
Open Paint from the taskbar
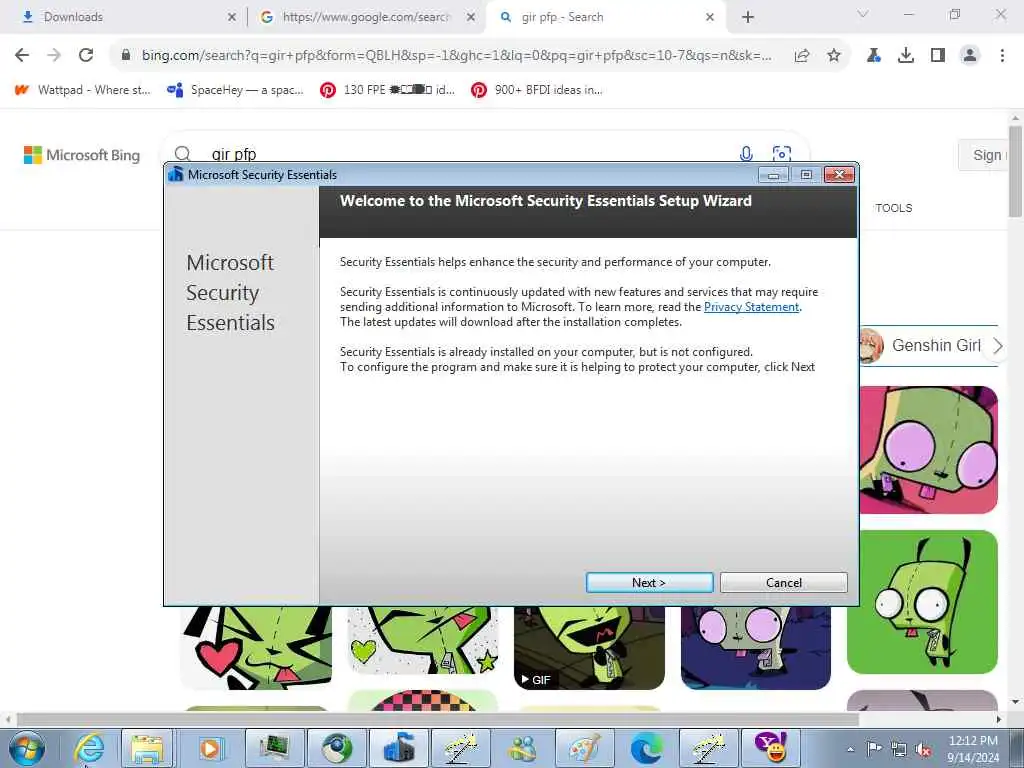coord(585,748)
